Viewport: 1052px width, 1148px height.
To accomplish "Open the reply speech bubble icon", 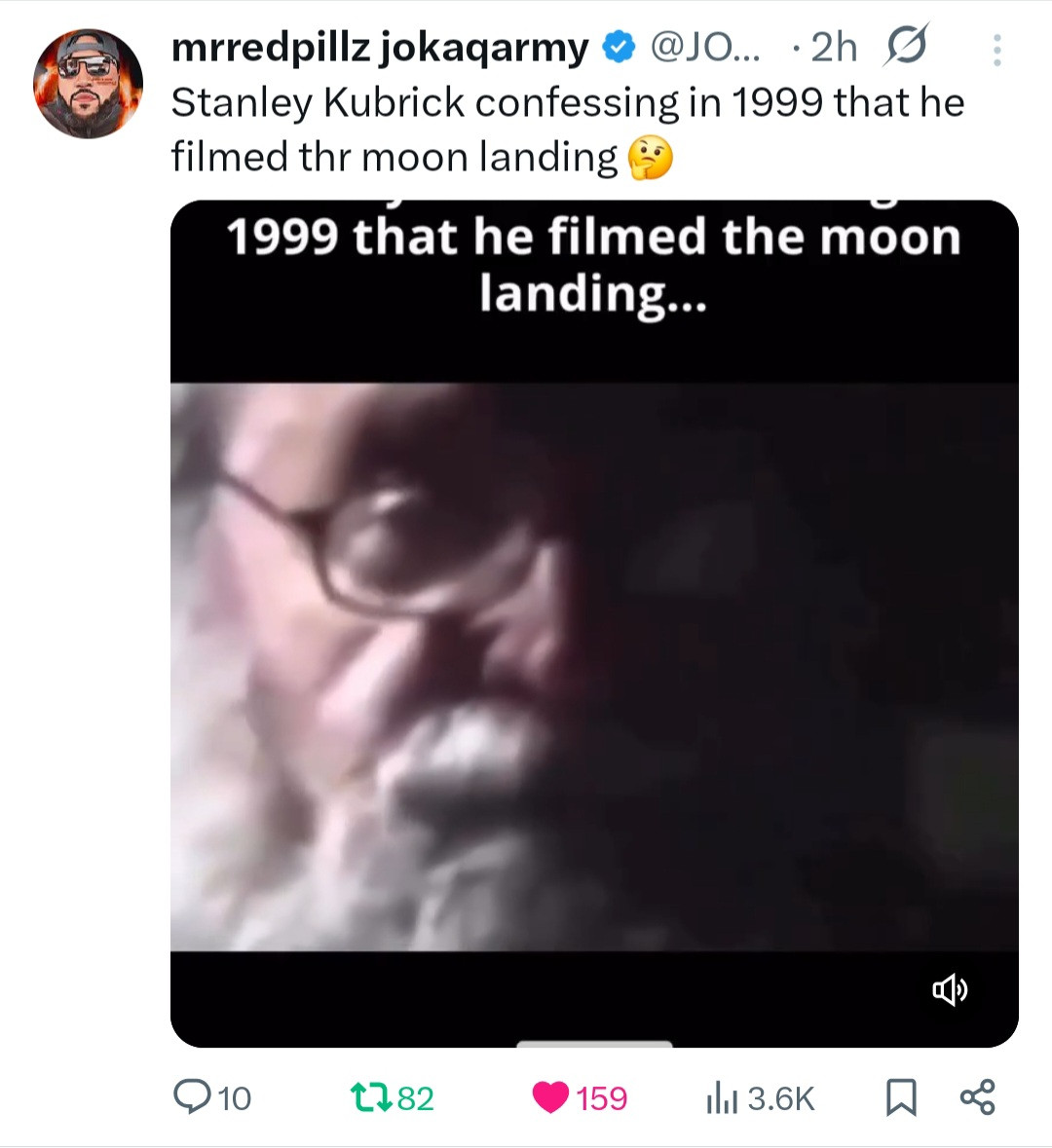I will coord(192,1097).
